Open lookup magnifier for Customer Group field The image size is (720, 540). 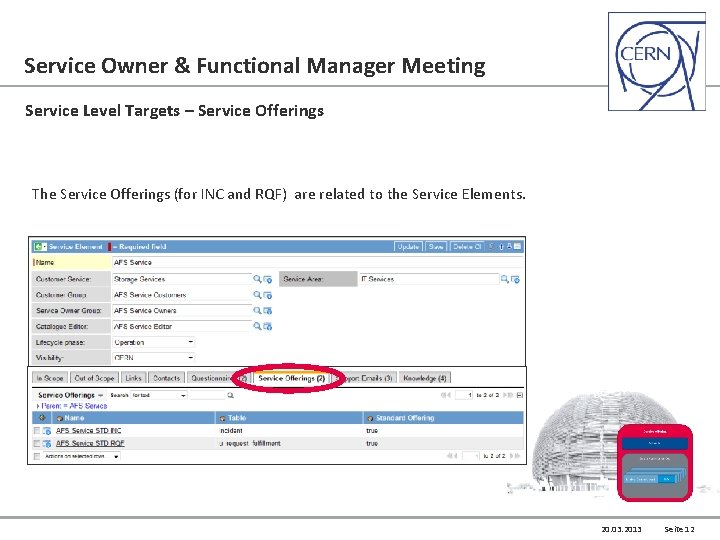coord(257,295)
